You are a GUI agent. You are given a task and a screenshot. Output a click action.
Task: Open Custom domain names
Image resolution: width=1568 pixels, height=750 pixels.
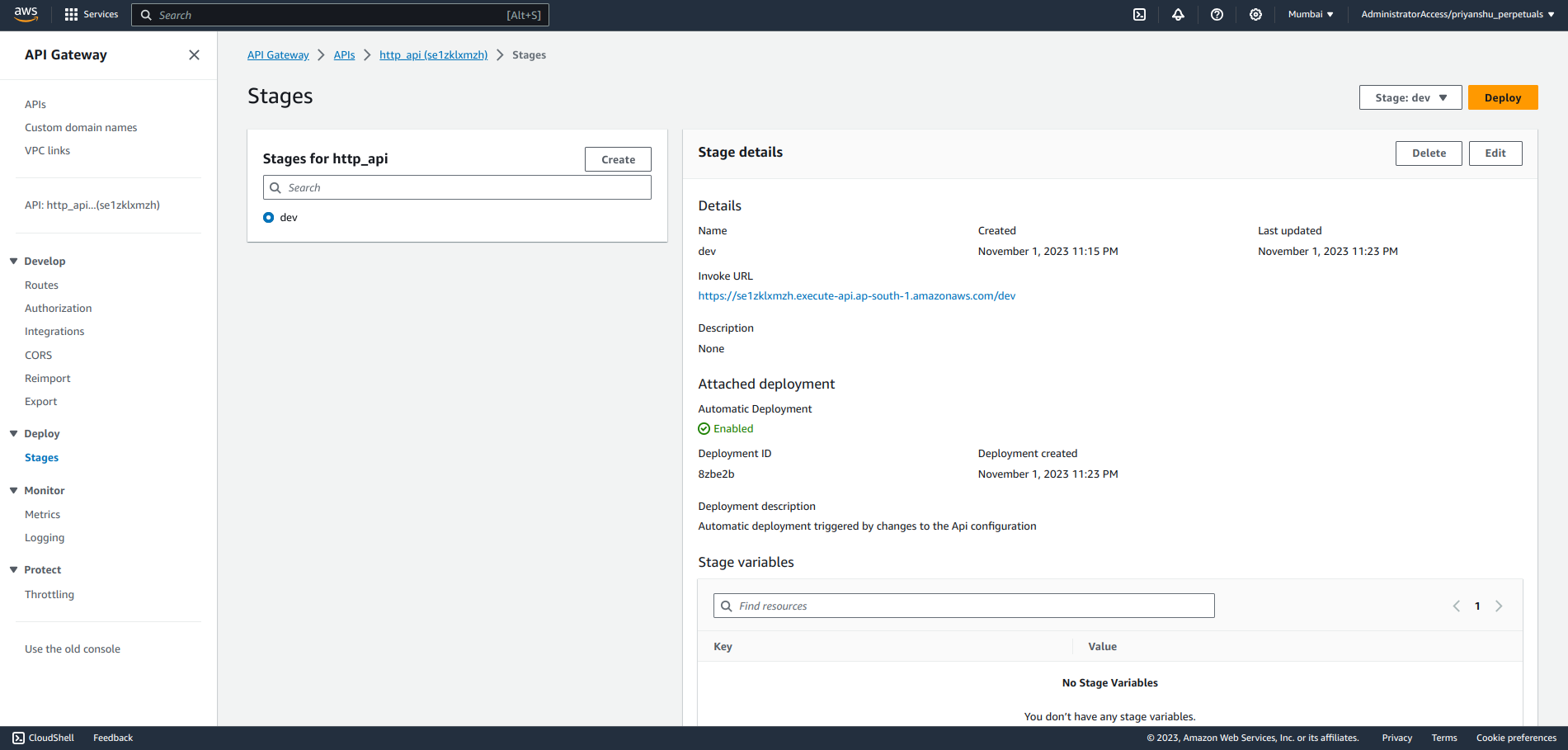click(81, 127)
